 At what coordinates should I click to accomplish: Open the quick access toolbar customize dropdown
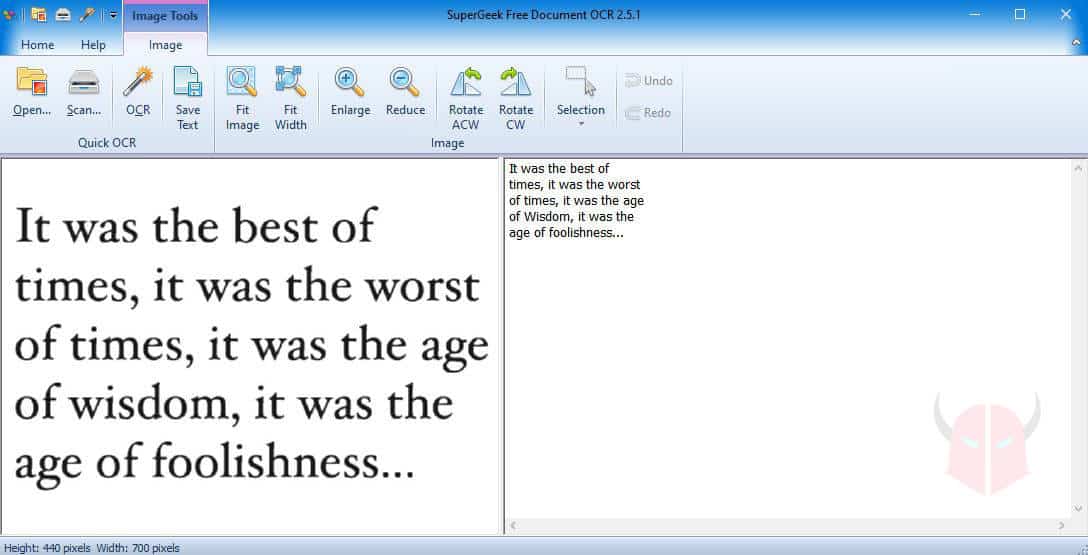113,15
